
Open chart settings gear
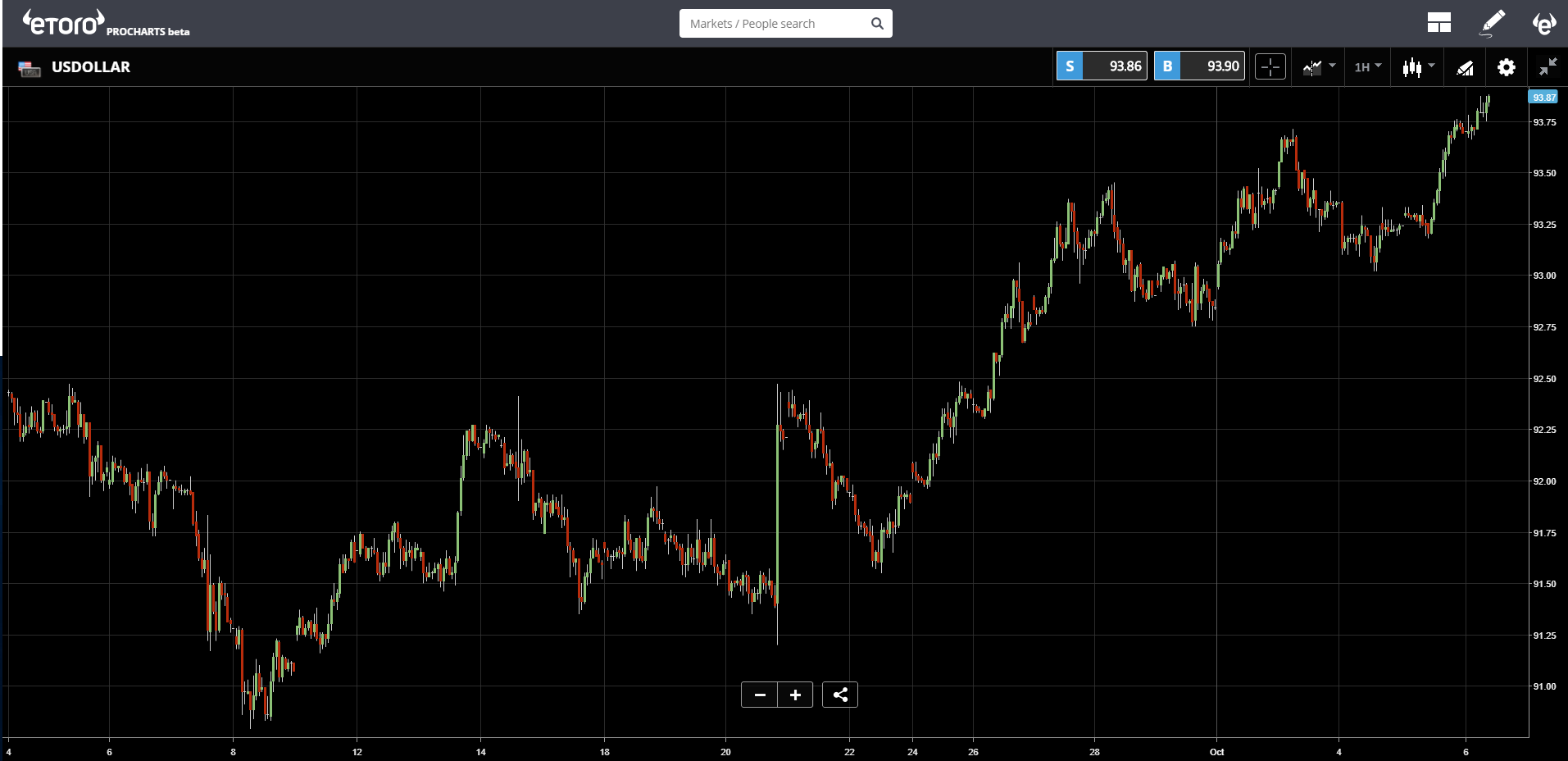coord(1507,67)
